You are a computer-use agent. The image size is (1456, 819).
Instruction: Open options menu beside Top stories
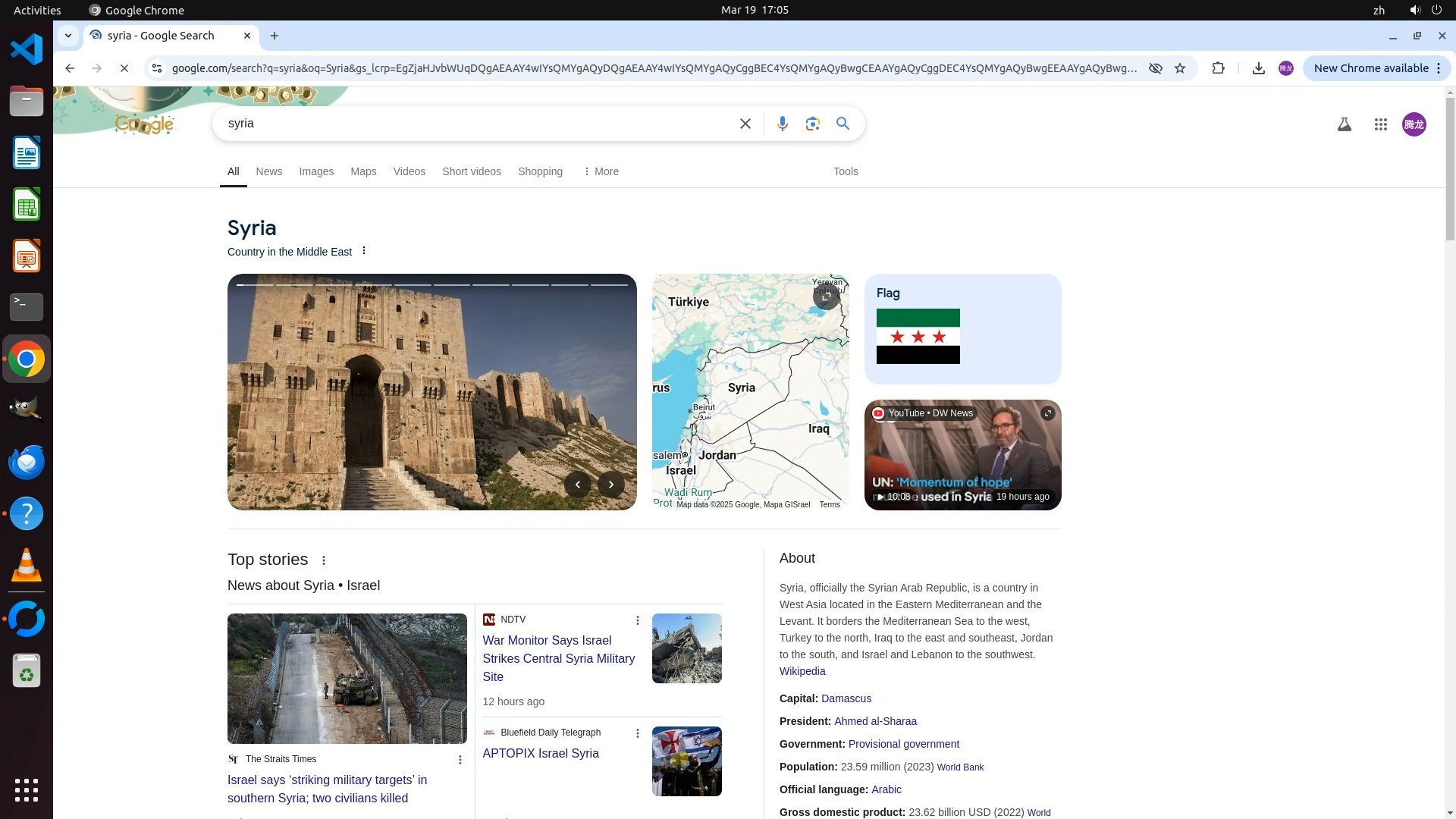pyautogui.click(x=324, y=560)
